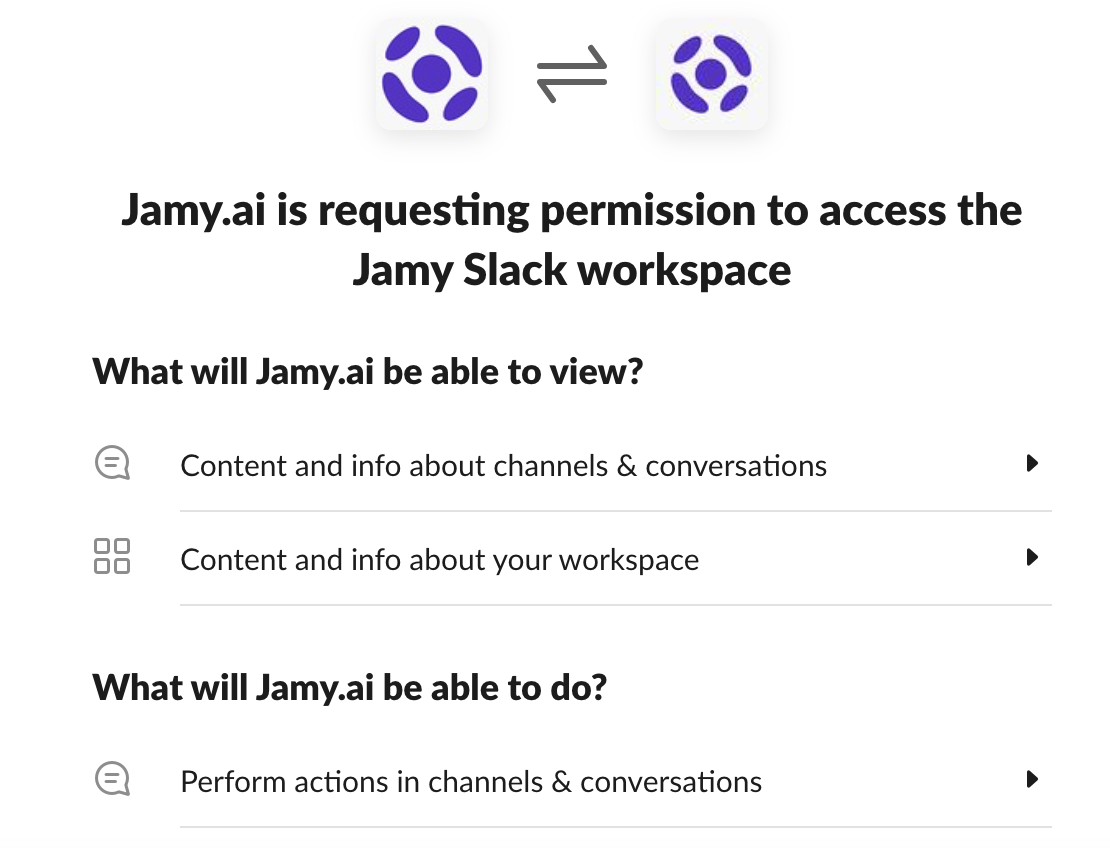Click 'Jamy.ai' name at start of main title
This screenshot has width=1110, height=848.
(x=194, y=211)
